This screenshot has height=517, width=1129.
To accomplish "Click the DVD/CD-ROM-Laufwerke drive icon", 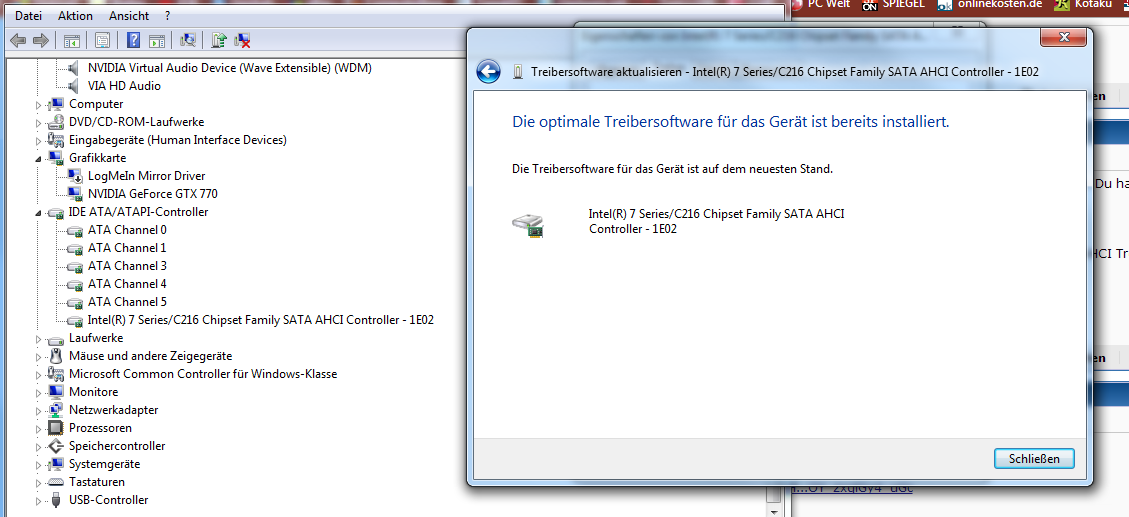I will [56, 122].
